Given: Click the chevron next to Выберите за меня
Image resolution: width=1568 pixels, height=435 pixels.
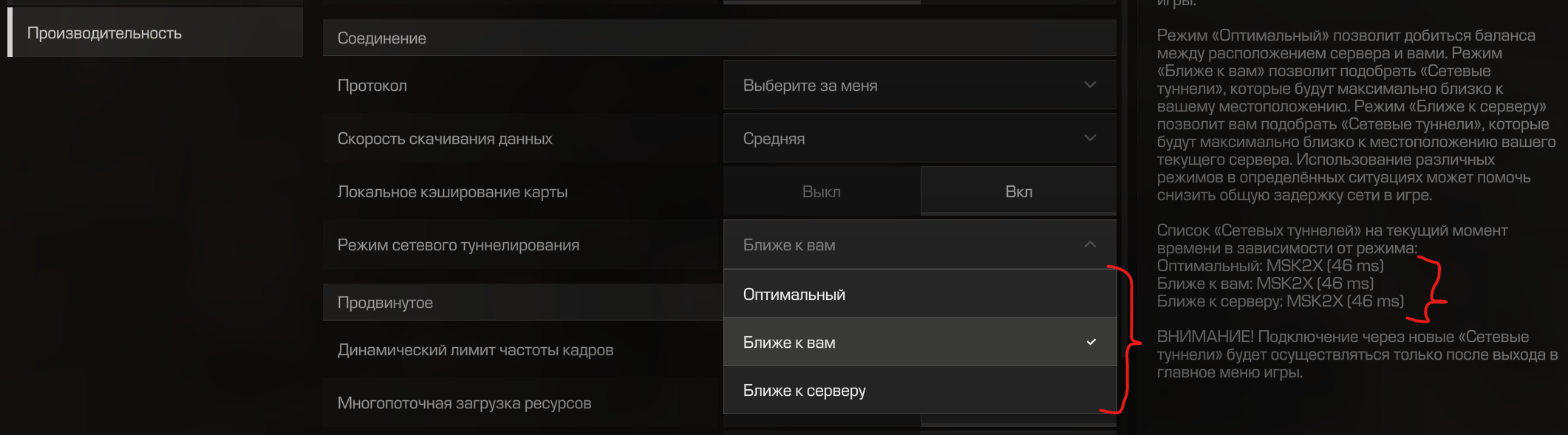Looking at the screenshot, I should click(x=1090, y=86).
